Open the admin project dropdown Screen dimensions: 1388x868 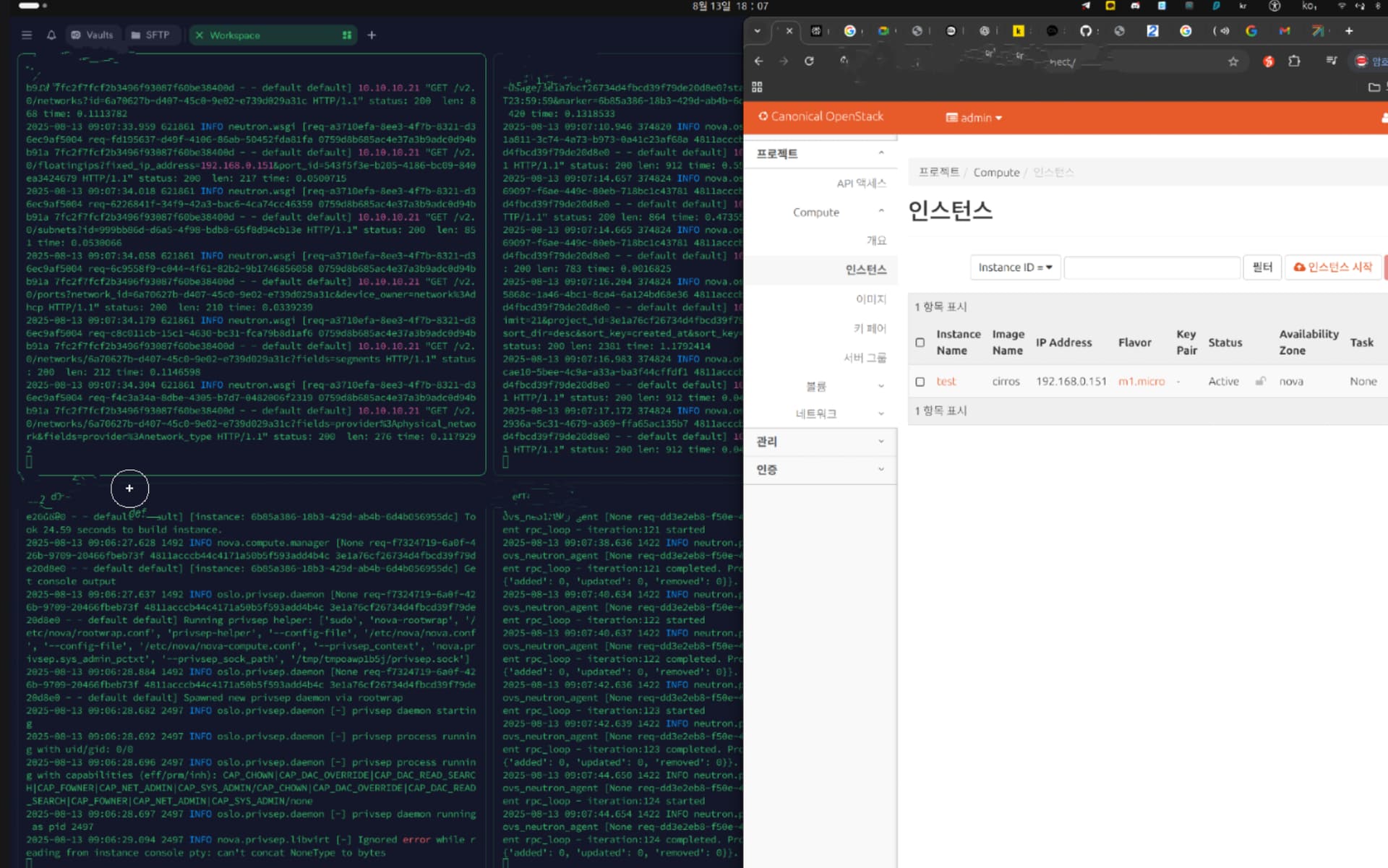[974, 118]
